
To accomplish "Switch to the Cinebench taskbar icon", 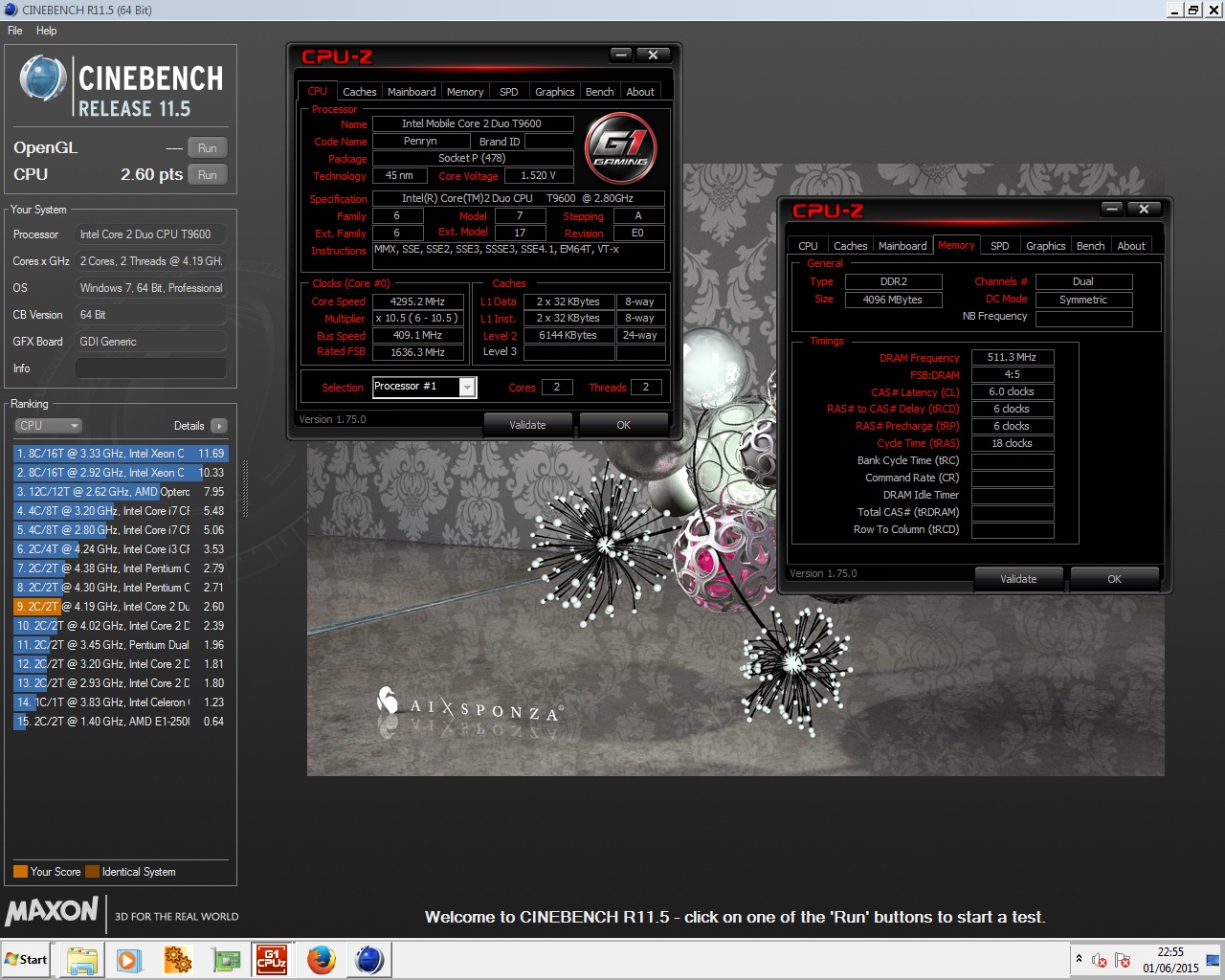I will pyautogui.click(x=368, y=960).
